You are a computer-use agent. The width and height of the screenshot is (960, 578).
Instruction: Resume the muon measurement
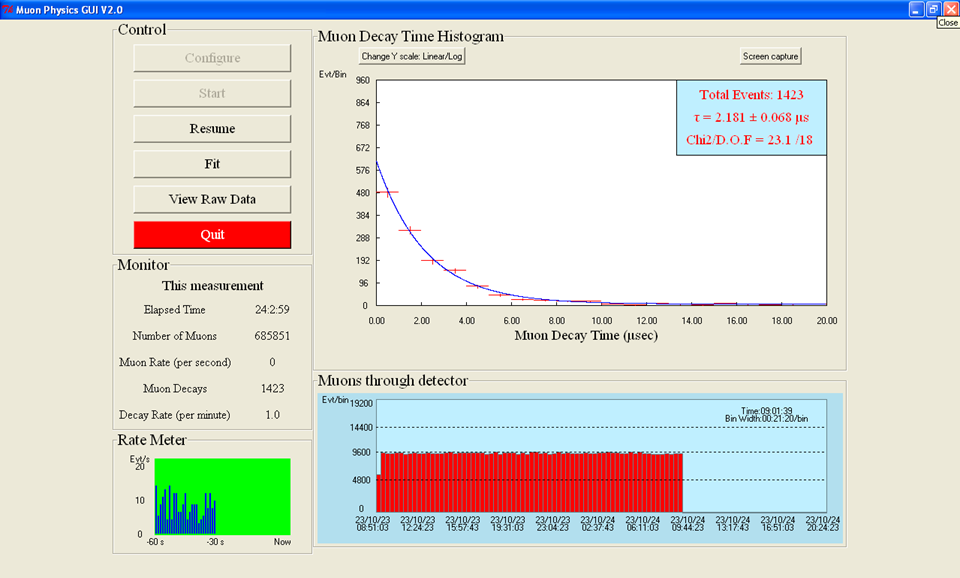[x=212, y=129]
